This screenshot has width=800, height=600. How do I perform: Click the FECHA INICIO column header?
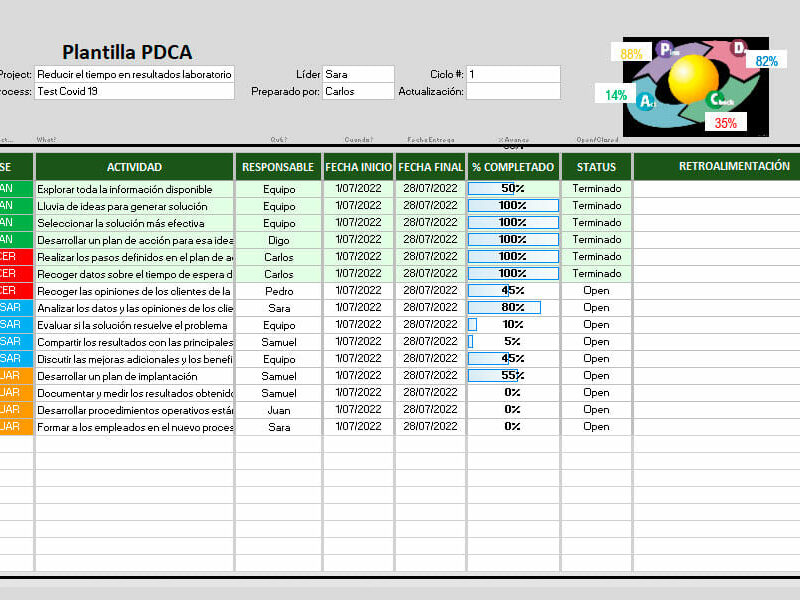click(358, 167)
